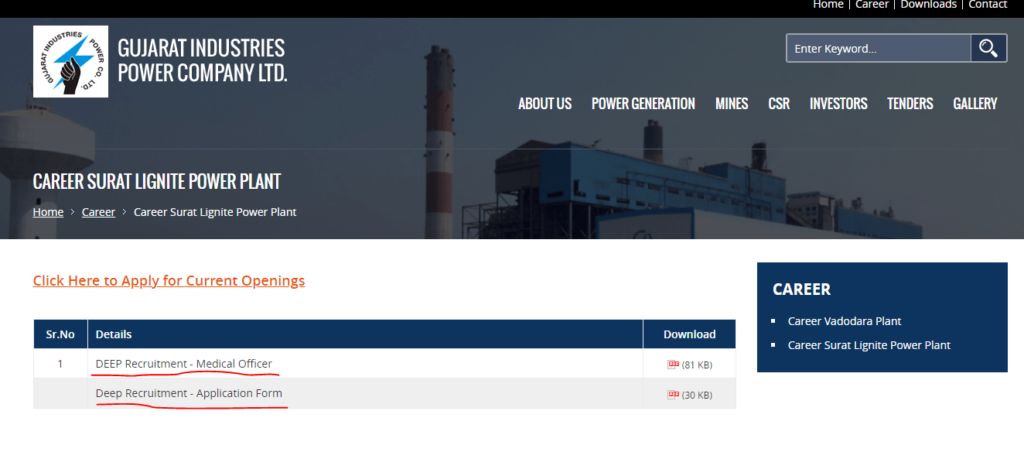Open DEEP Recruitment - Medical Officer details
Screen dimensions: 1024x459
183,363
